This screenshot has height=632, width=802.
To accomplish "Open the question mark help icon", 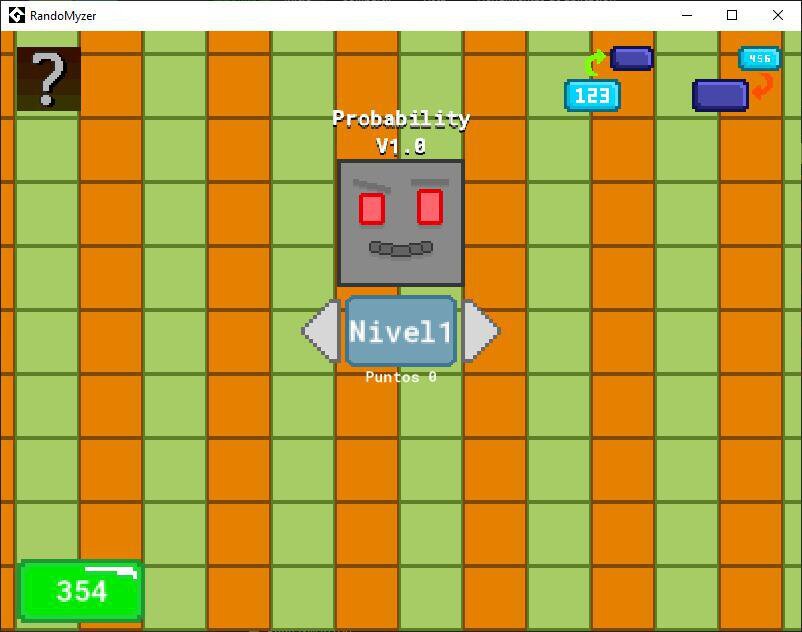I will (49, 79).
